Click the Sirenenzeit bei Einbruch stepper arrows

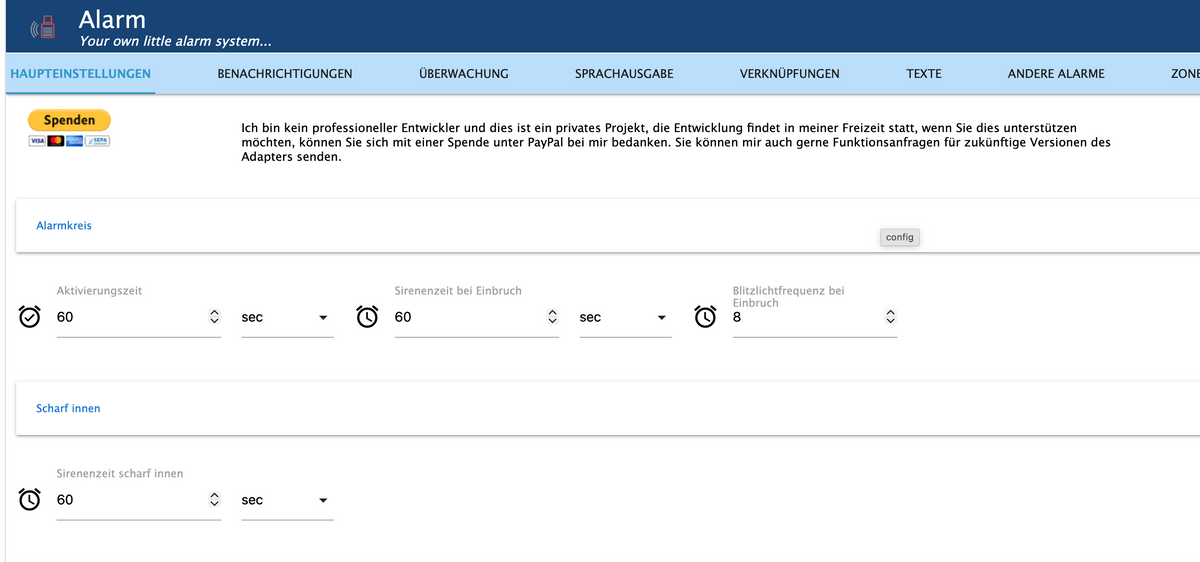[551, 317]
